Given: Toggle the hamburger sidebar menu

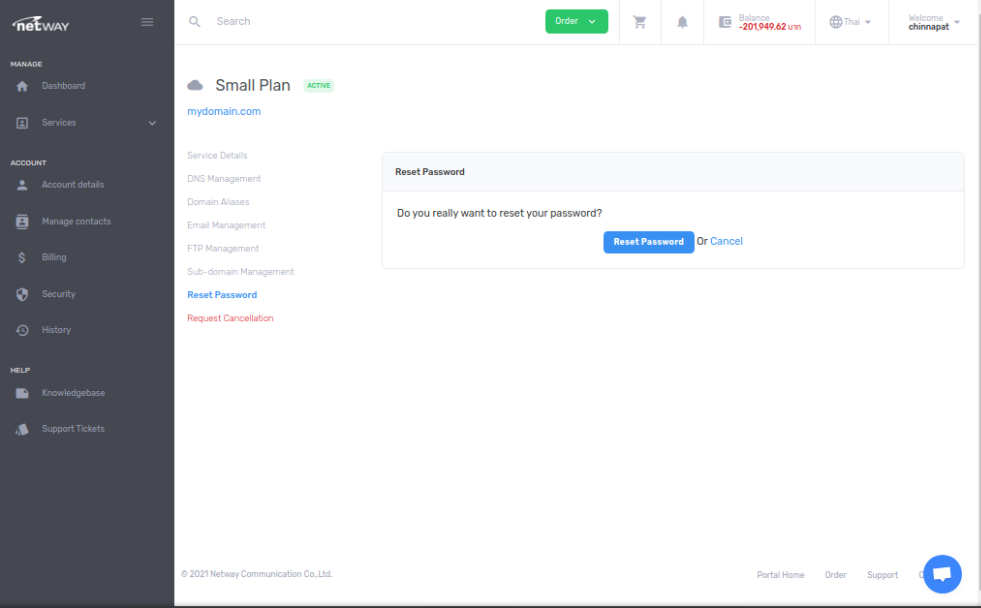Looking at the screenshot, I should pyautogui.click(x=147, y=22).
